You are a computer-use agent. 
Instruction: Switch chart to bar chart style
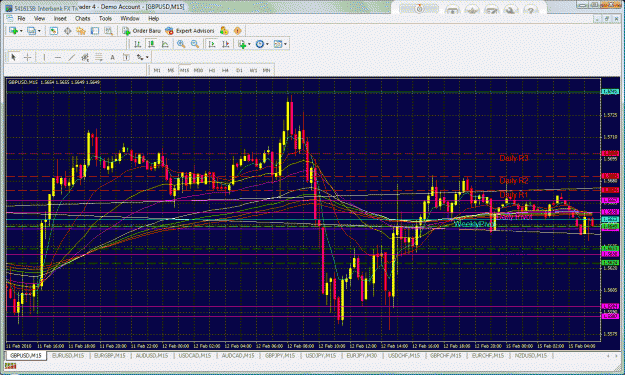138,44
